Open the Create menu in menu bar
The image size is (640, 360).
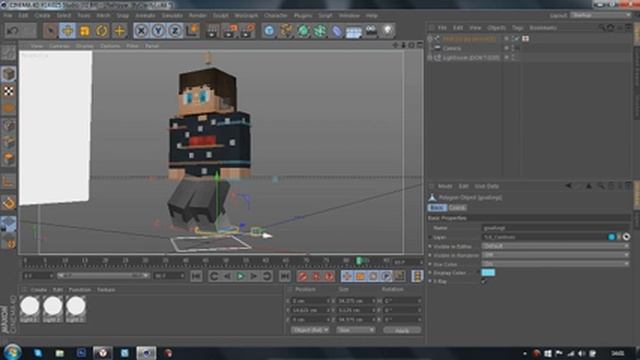pyautogui.click(x=42, y=16)
